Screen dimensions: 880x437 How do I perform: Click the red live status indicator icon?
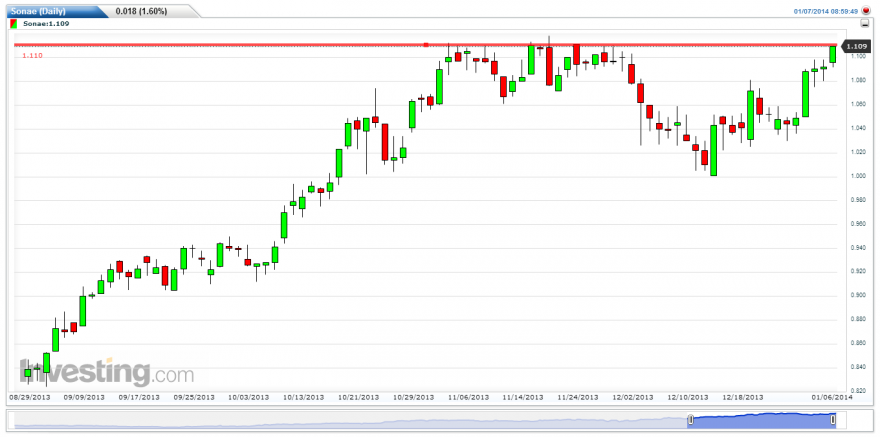(865, 11)
